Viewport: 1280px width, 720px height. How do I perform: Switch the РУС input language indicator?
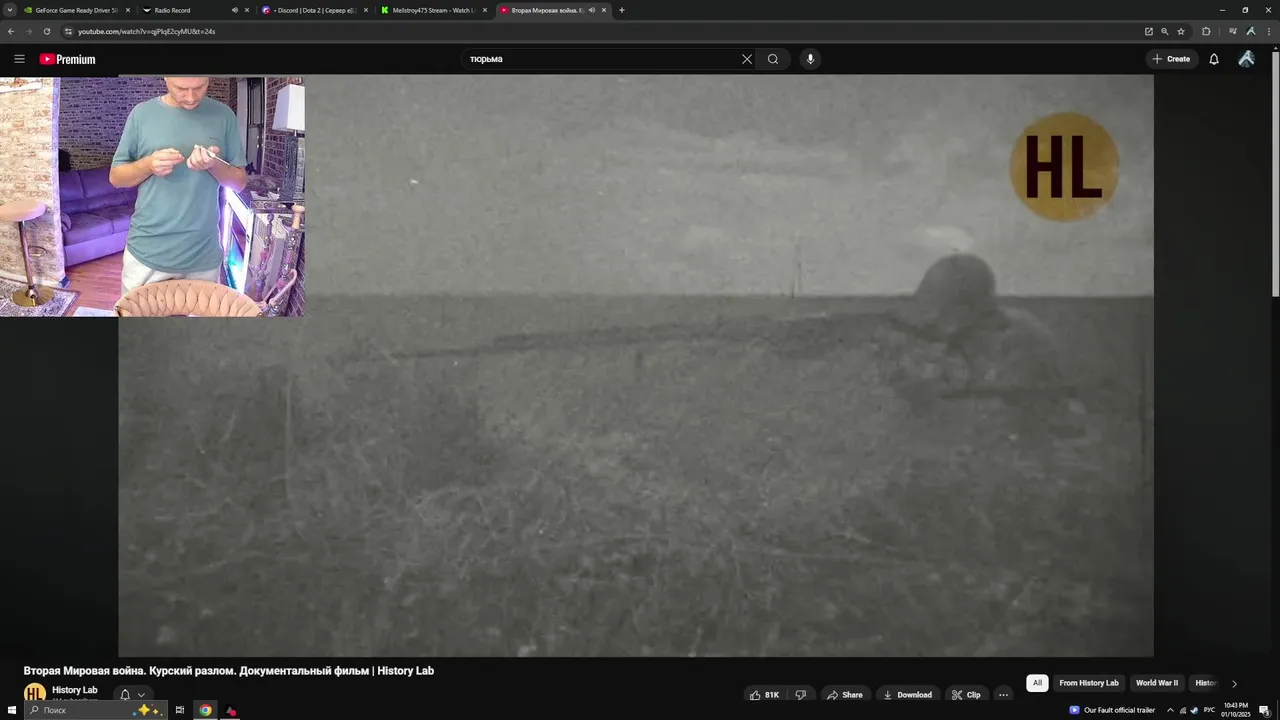pos(1209,710)
